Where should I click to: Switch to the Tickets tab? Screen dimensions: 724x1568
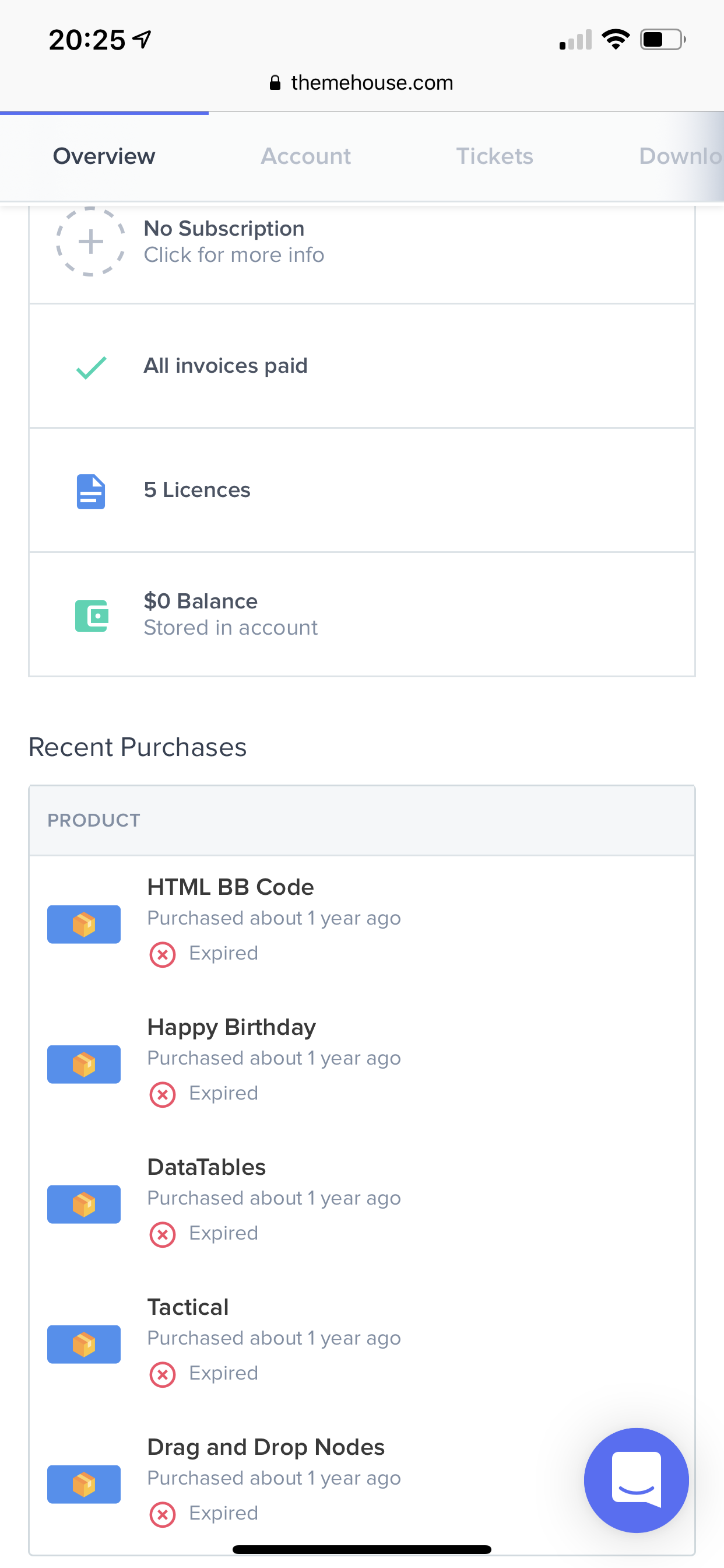[x=495, y=156]
